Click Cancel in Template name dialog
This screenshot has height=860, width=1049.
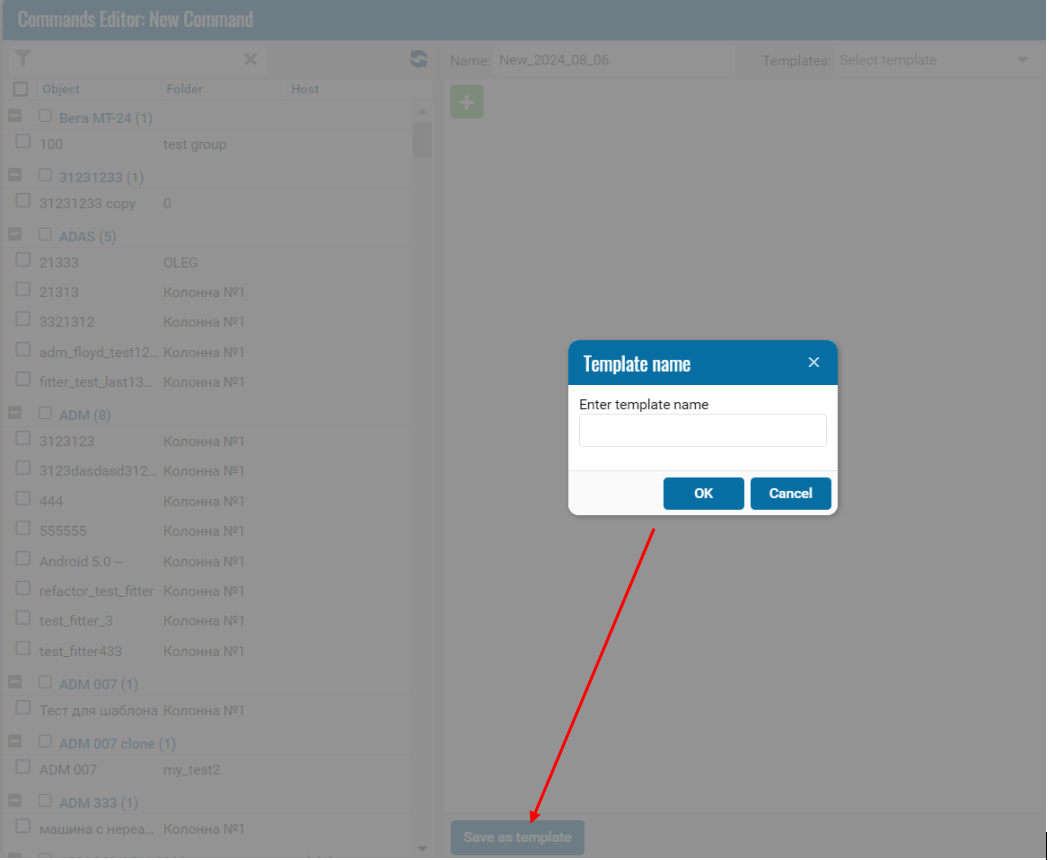tap(790, 493)
